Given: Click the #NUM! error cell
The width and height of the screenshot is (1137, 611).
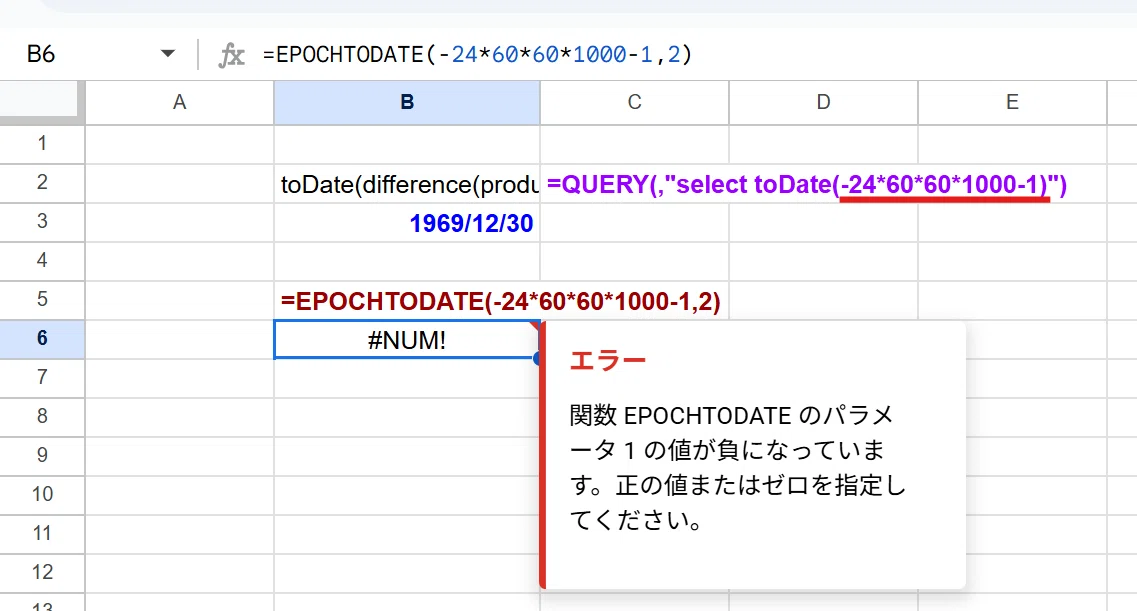Looking at the screenshot, I should 407,340.
